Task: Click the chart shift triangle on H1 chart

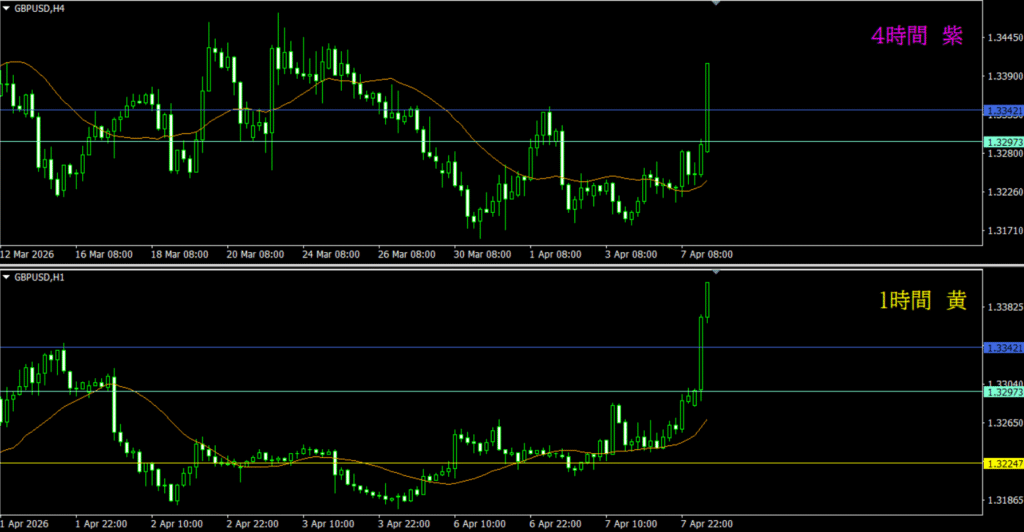Action: point(716,272)
